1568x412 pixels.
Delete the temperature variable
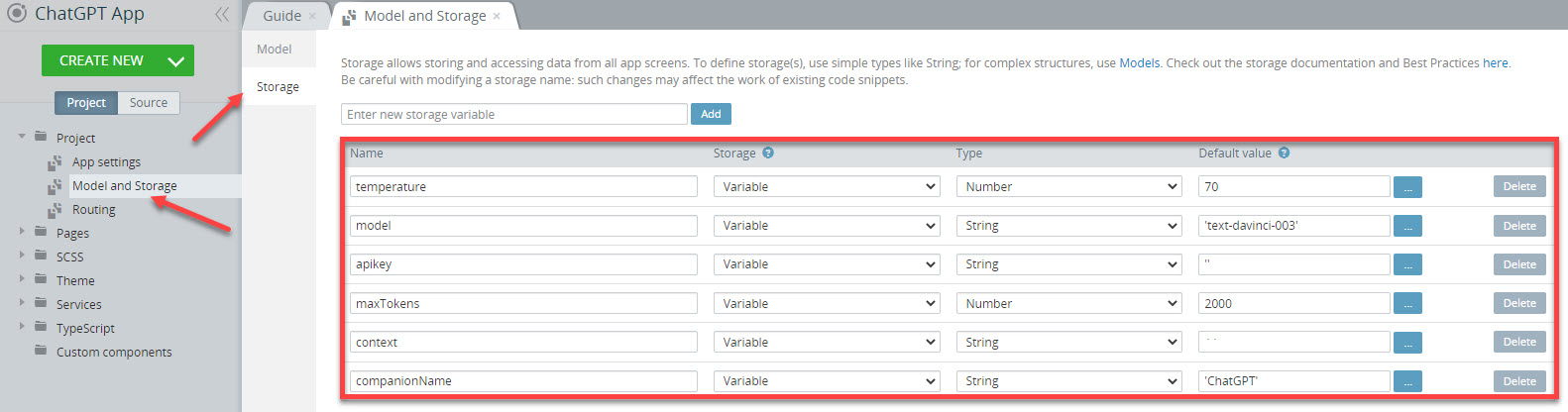point(1519,186)
